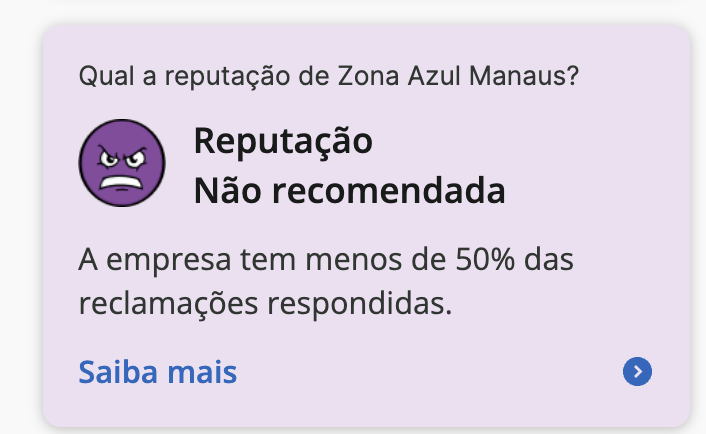Viewport: 706px width, 434px height.
Task: Click the blue circular chevron arrow
Action: click(637, 373)
